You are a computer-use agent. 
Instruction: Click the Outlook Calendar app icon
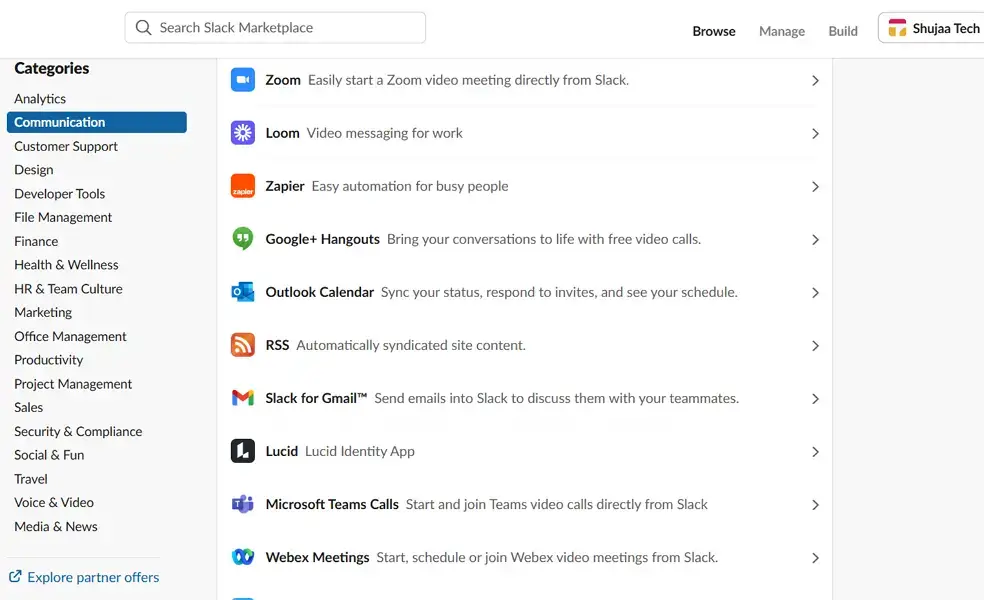[243, 292]
